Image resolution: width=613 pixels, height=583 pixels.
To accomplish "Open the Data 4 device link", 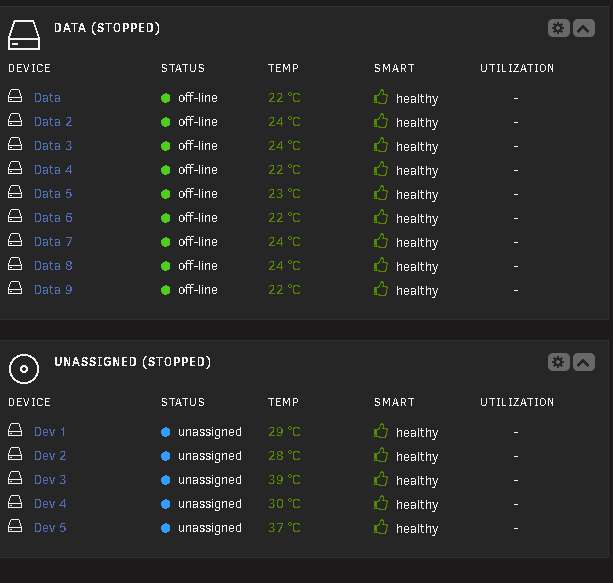I will pos(53,170).
